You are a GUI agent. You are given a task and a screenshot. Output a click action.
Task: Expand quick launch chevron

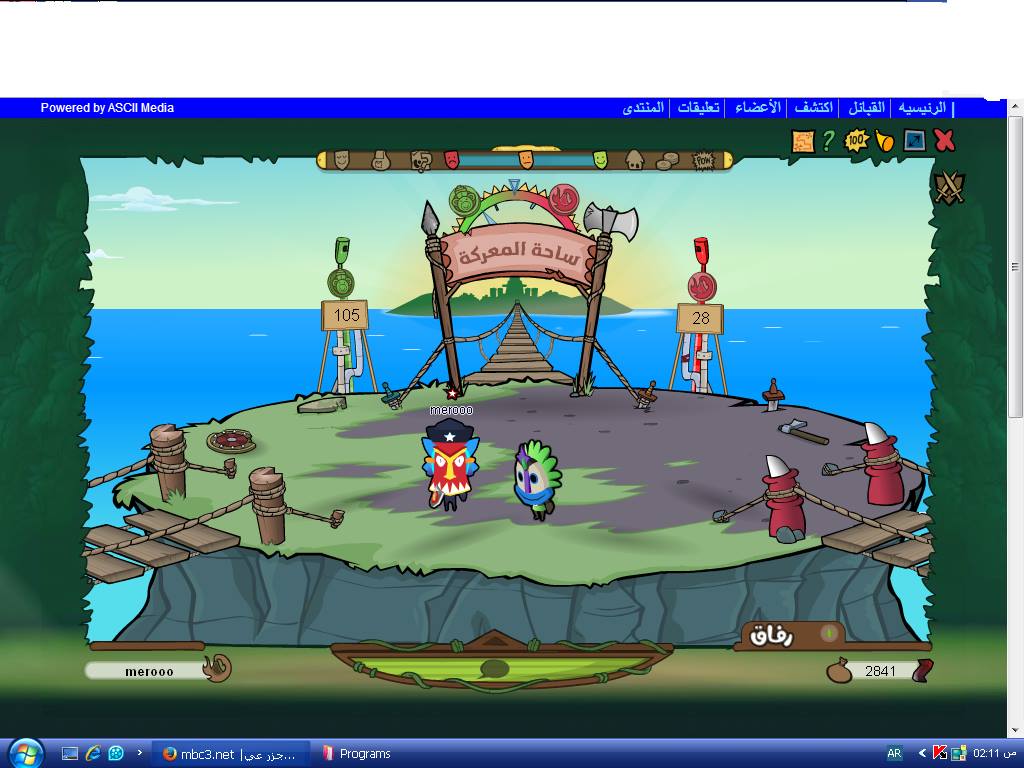tap(139, 753)
